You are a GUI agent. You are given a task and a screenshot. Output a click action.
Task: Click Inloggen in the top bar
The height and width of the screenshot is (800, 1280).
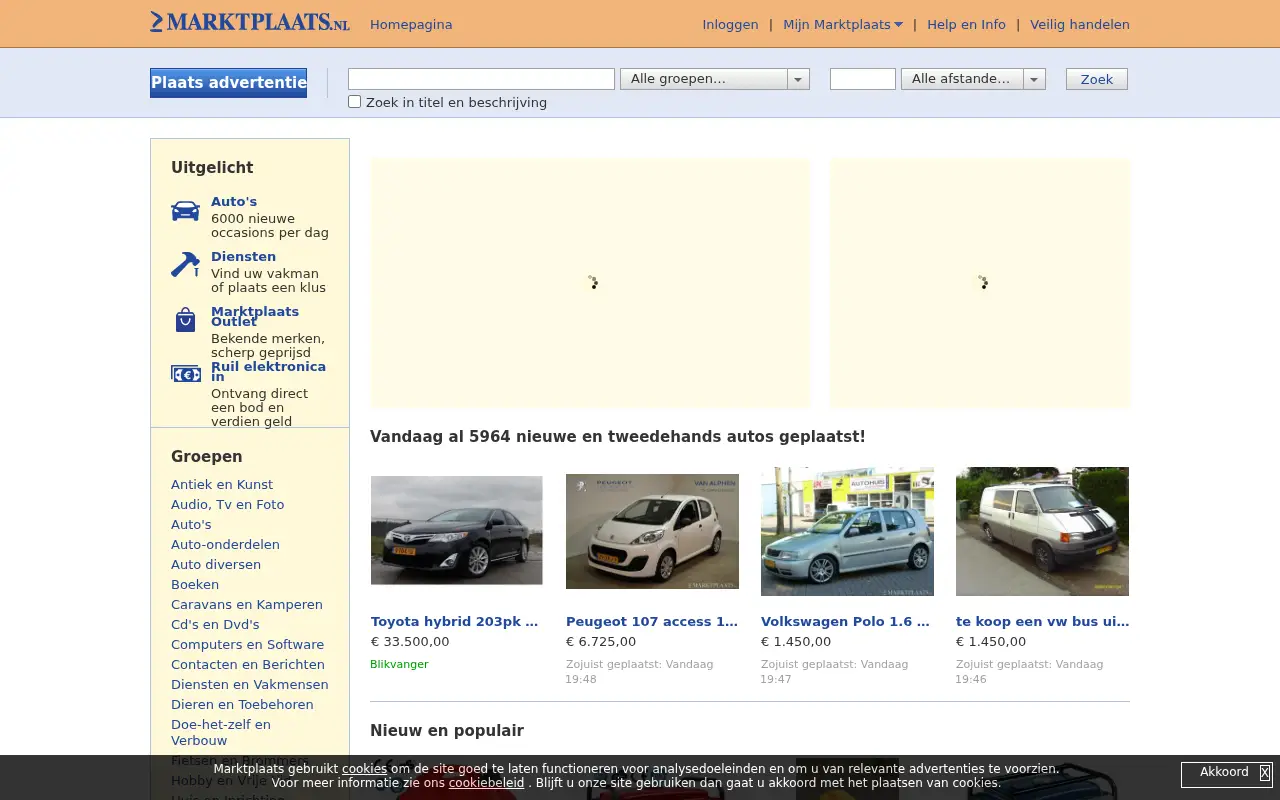730,24
